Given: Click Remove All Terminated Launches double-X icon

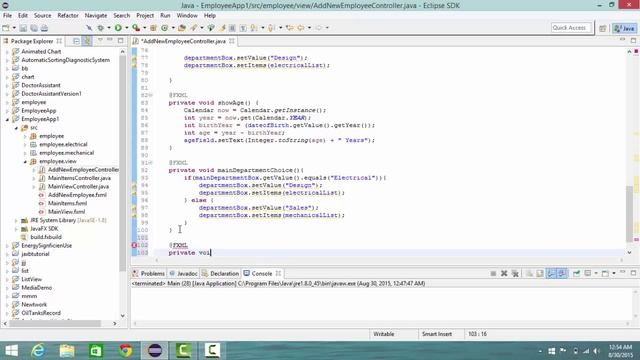Looking at the screenshot, I should coord(515,273).
